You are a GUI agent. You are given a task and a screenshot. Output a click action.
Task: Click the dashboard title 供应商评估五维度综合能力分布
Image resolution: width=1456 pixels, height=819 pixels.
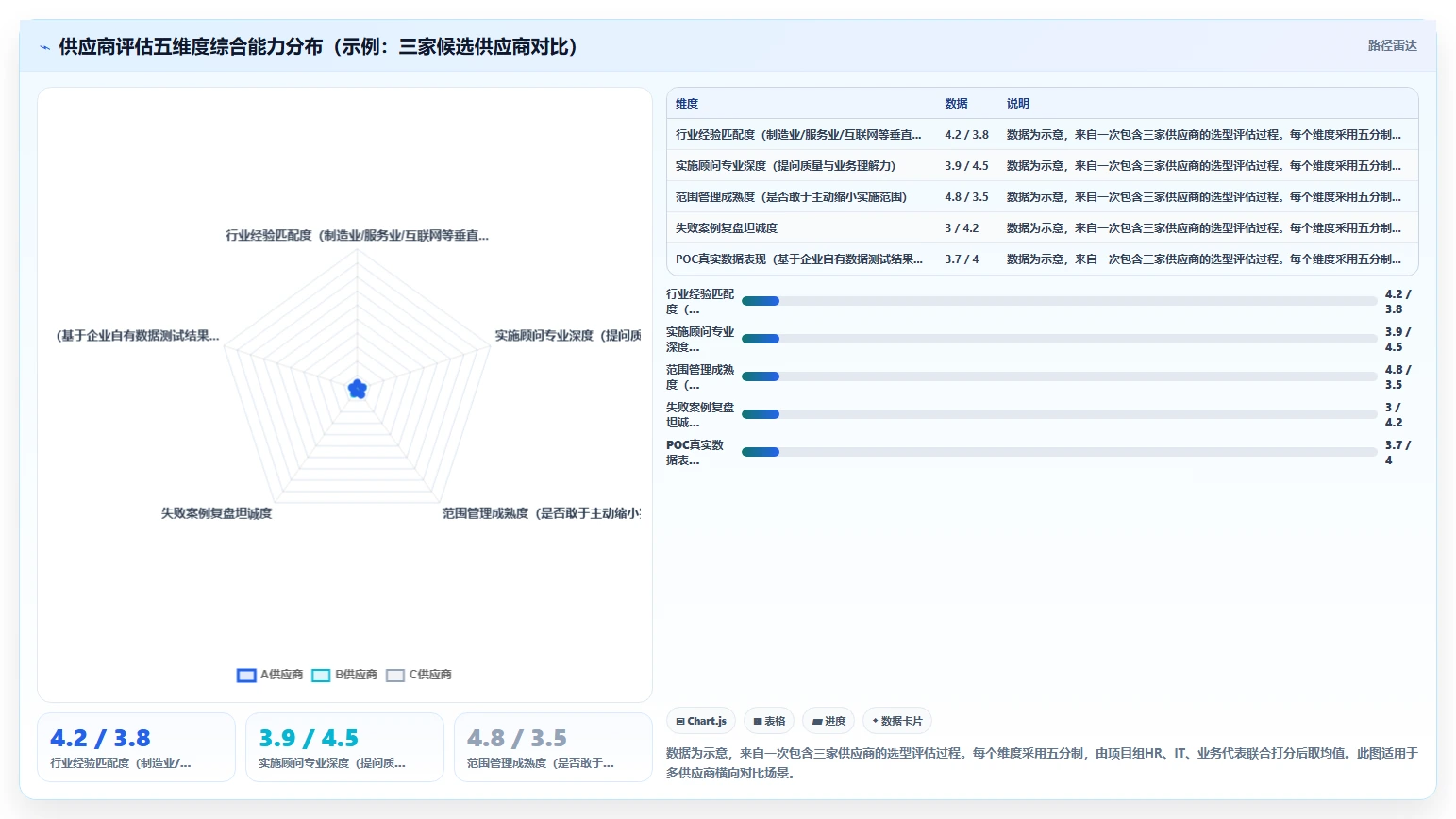318,46
